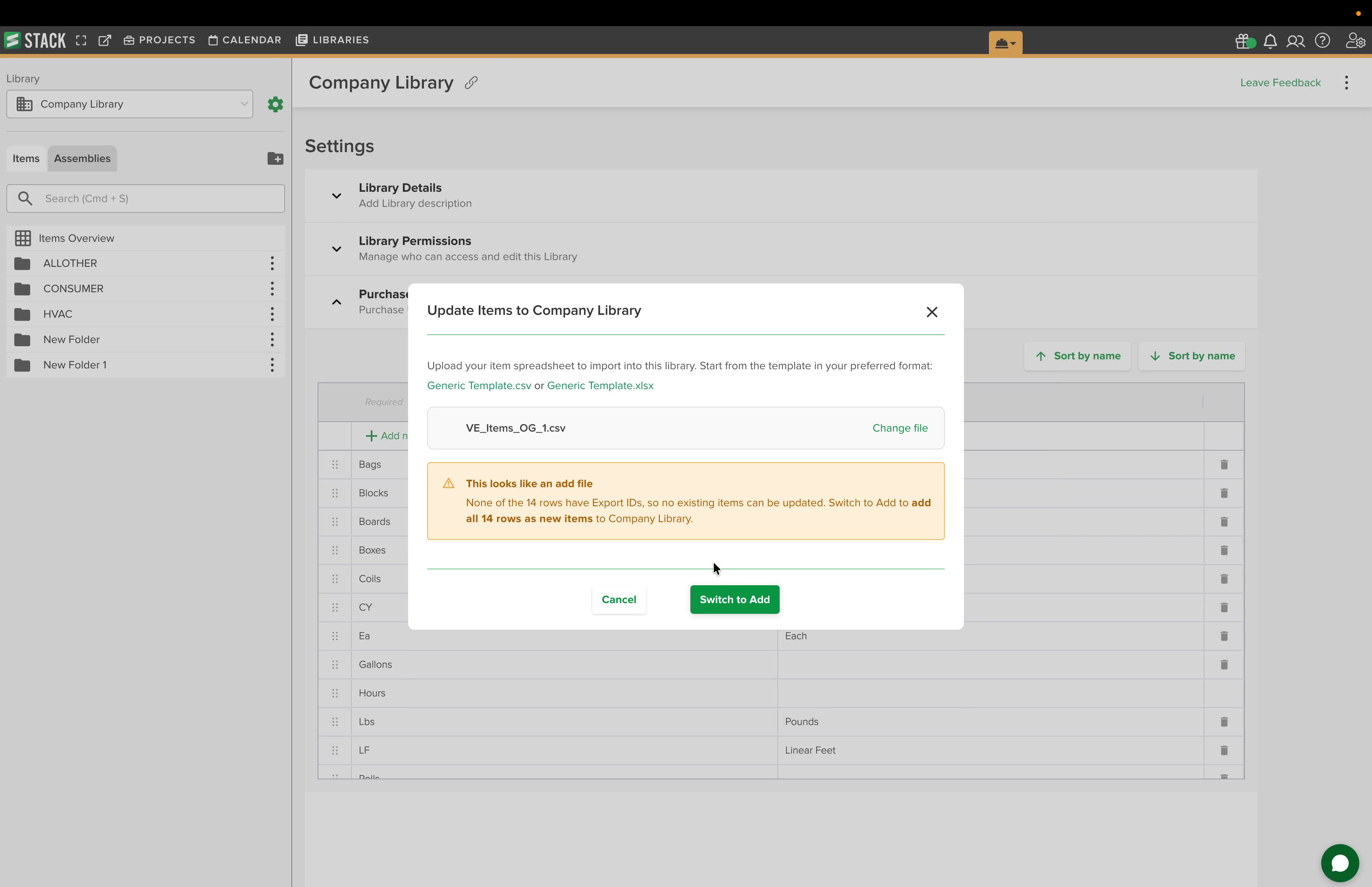Delete the Bags unit row
The width and height of the screenshot is (1372, 887).
(1224, 464)
